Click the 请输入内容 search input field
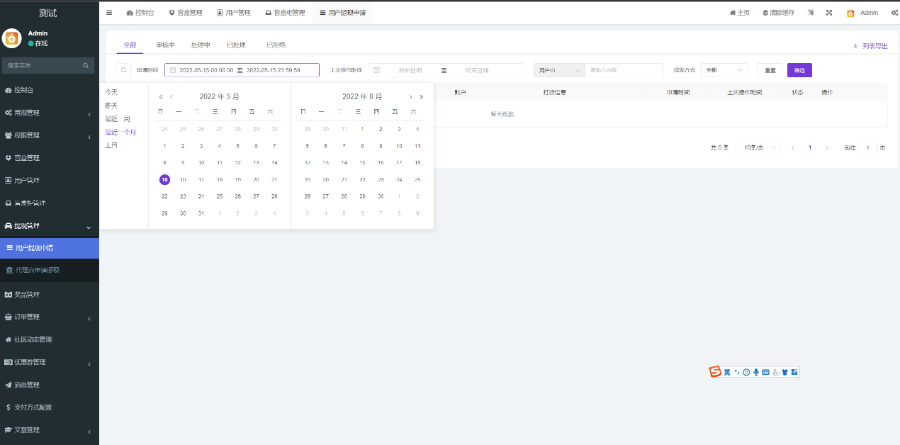The image size is (900, 445). [x=624, y=70]
